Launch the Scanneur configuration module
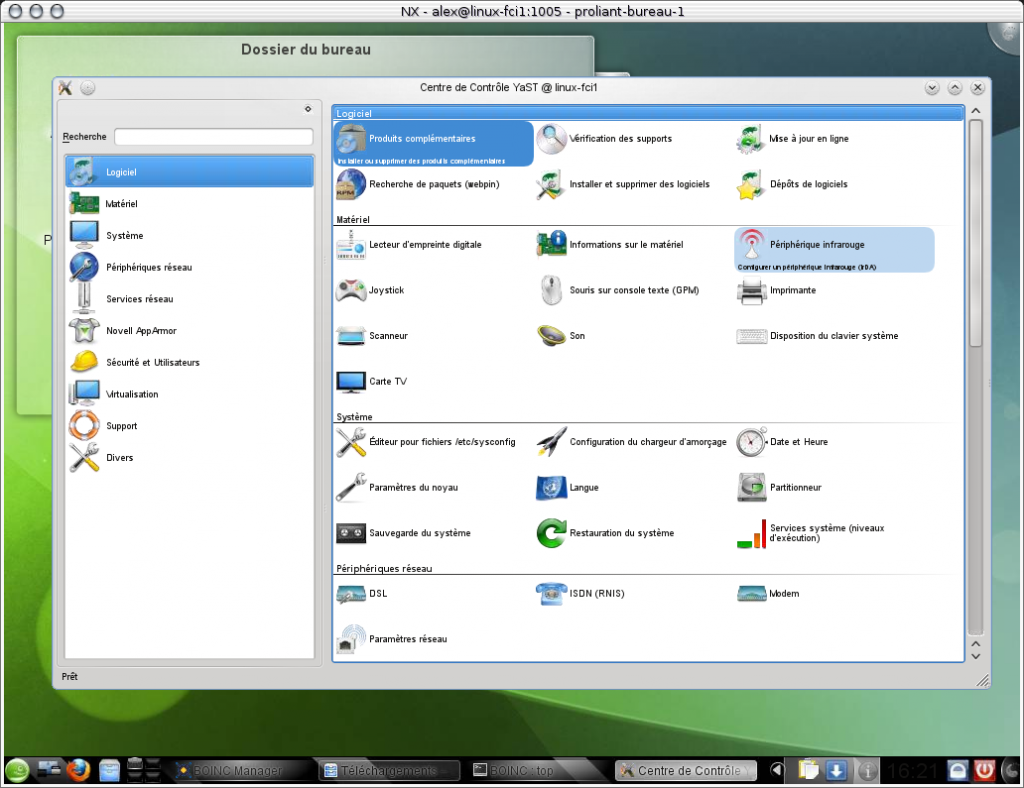Screen dimensions: 1024x788 (351, 336)
